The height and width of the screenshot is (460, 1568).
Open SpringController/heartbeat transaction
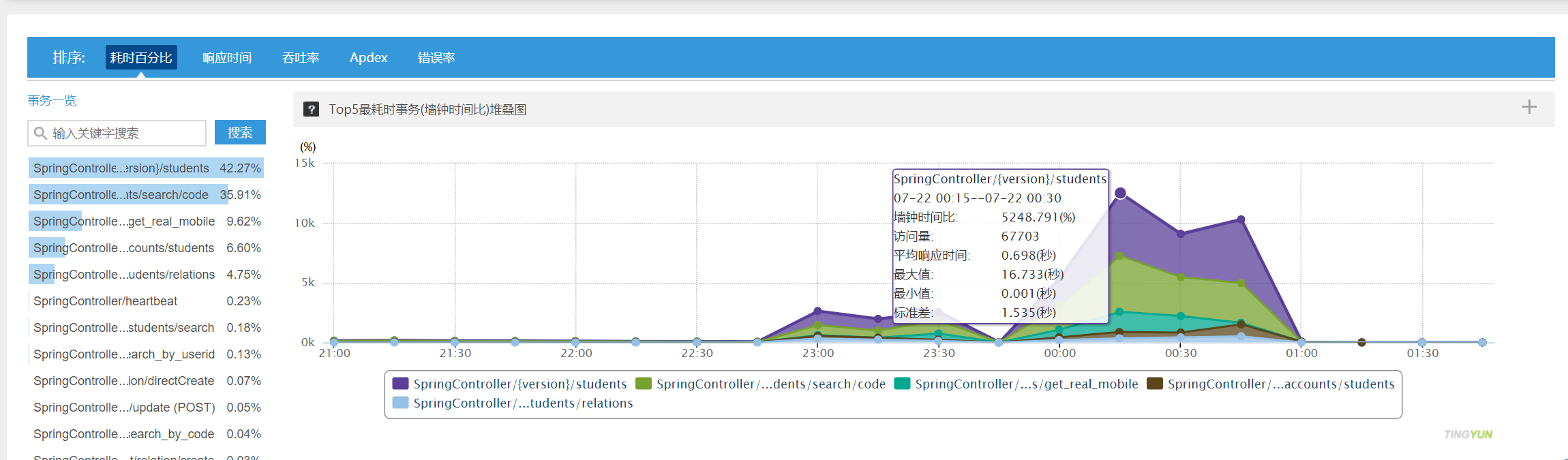point(105,301)
